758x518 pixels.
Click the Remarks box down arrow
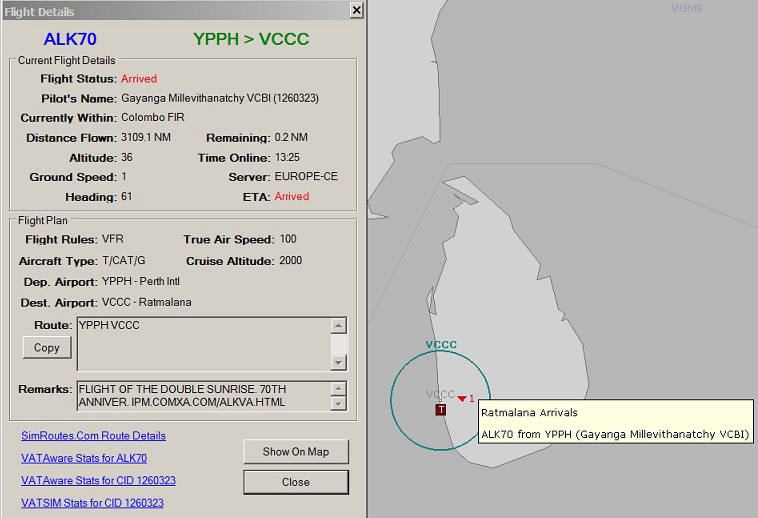point(339,403)
